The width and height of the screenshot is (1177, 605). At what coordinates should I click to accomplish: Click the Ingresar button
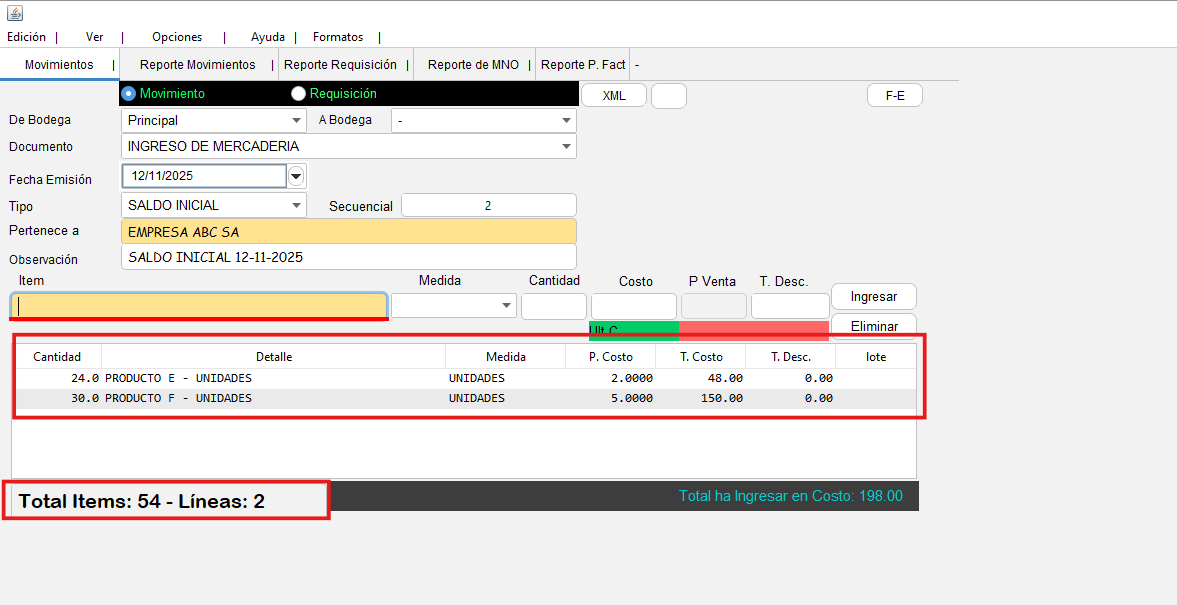873,297
